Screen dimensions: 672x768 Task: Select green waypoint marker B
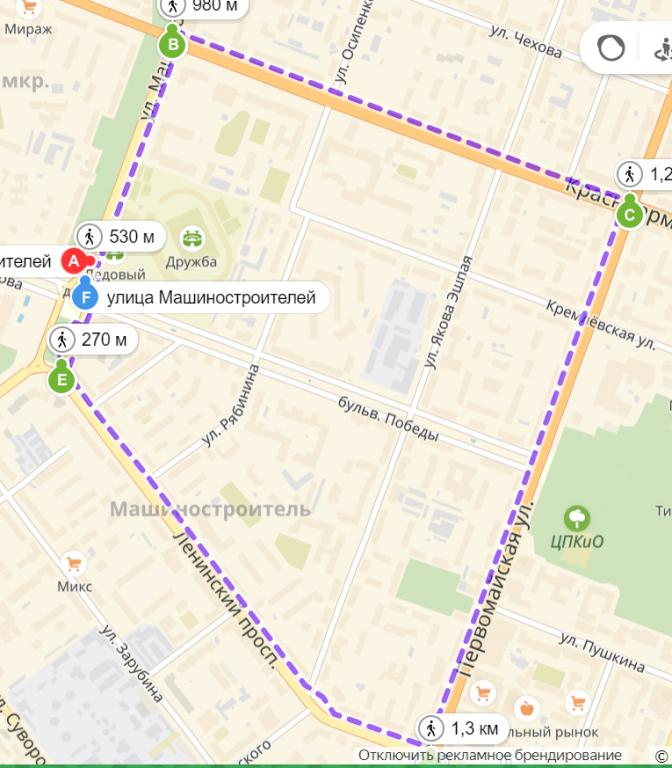coord(172,45)
